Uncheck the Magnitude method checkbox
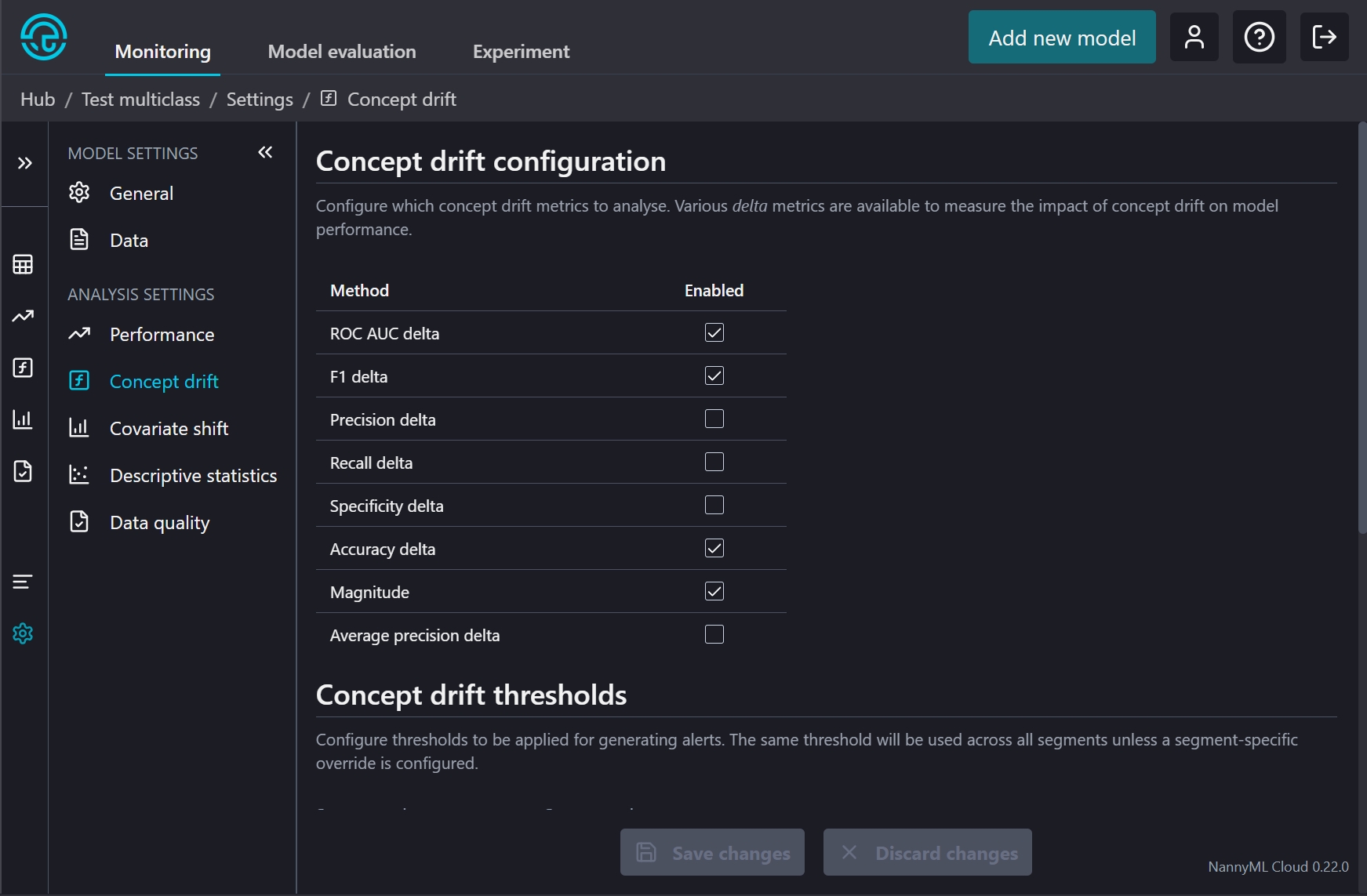1367x896 pixels. click(714, 592)
